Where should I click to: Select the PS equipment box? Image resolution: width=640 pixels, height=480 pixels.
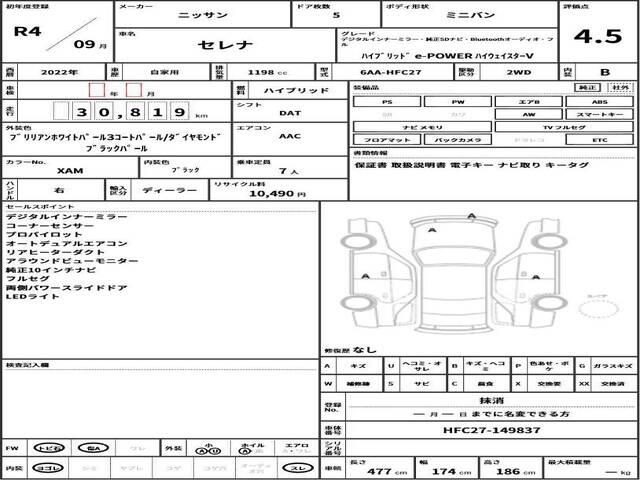click(x=387, y=102)
